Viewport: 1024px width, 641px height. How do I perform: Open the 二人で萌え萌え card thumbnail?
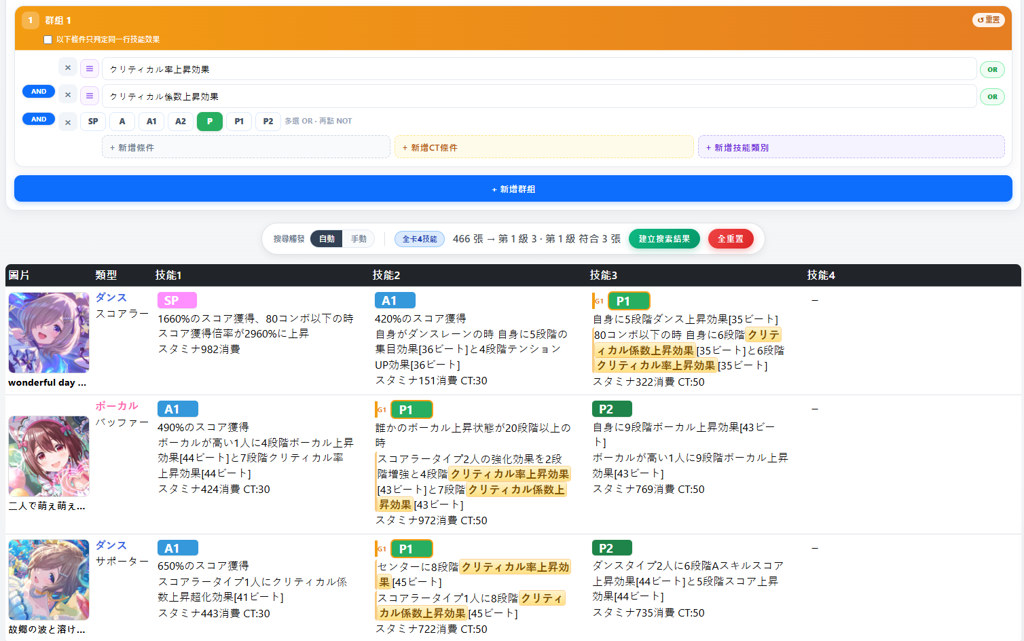click(49, 456)
